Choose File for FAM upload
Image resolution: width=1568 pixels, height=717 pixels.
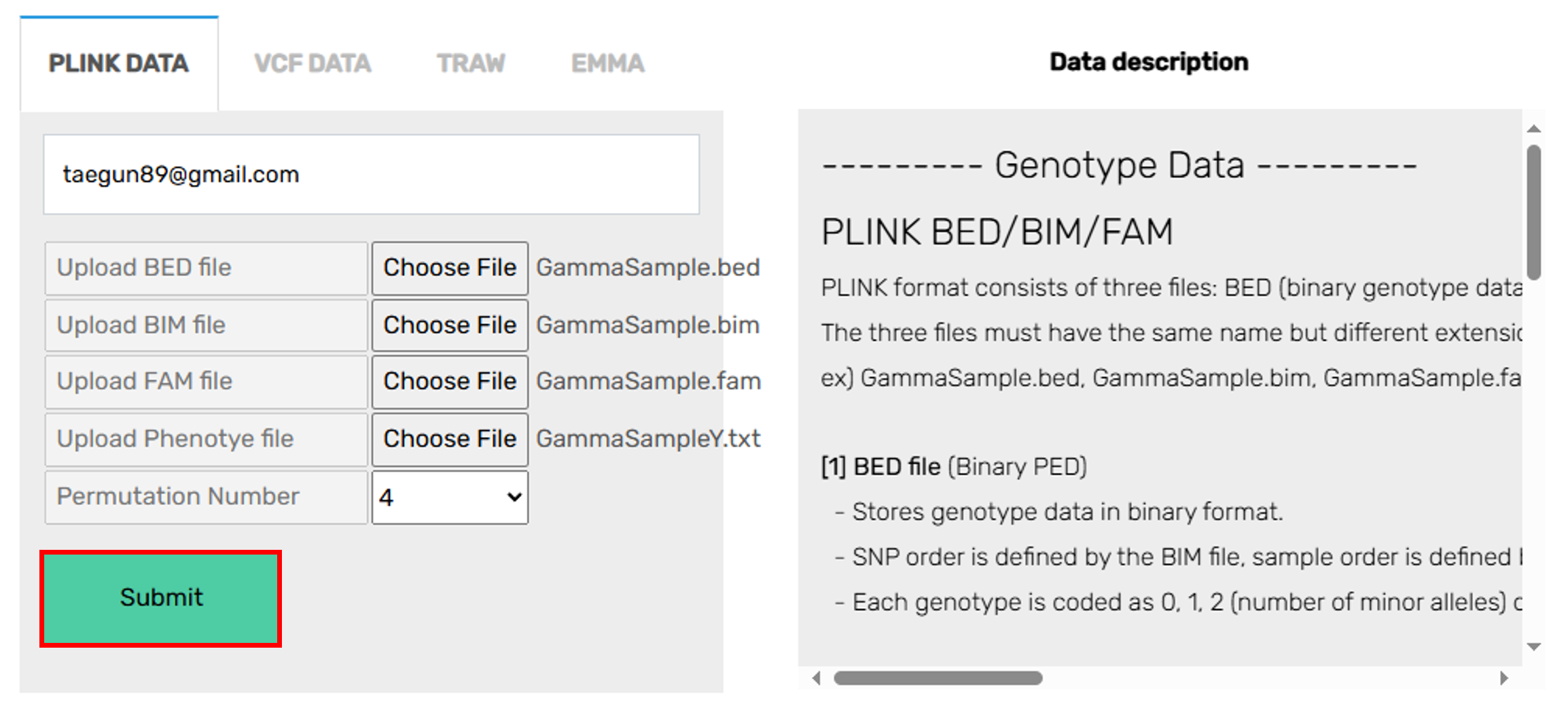pos(450,381)
